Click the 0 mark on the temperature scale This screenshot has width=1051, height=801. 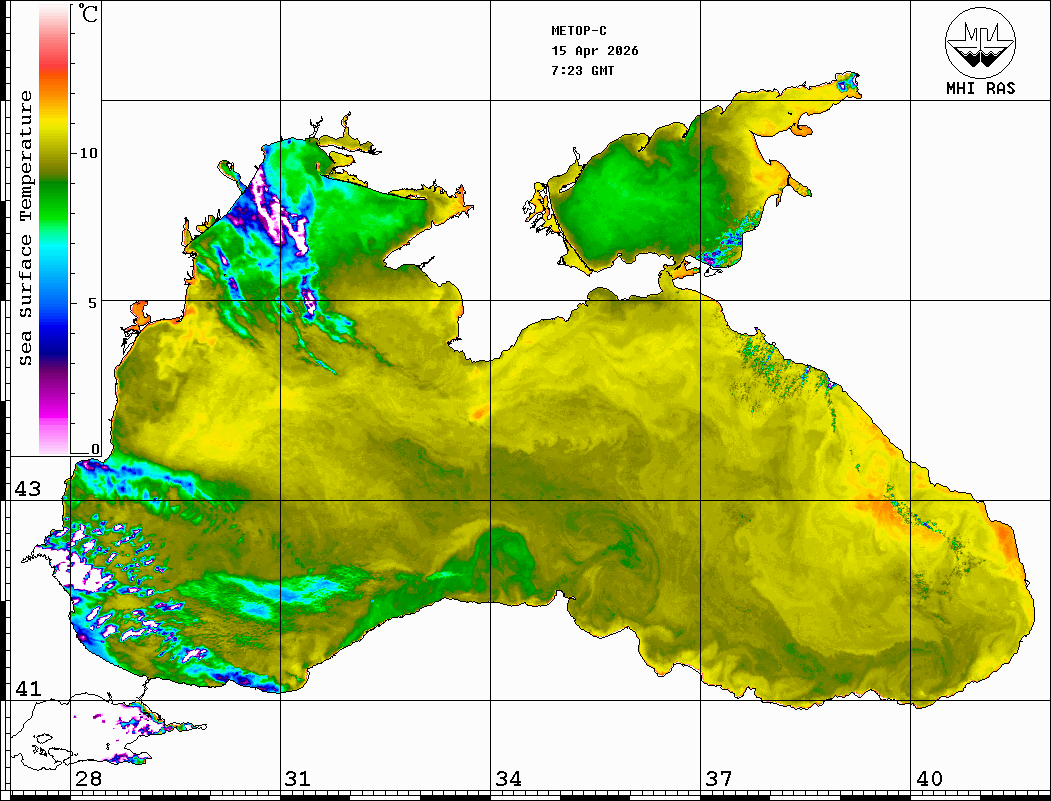click(95, 449)
